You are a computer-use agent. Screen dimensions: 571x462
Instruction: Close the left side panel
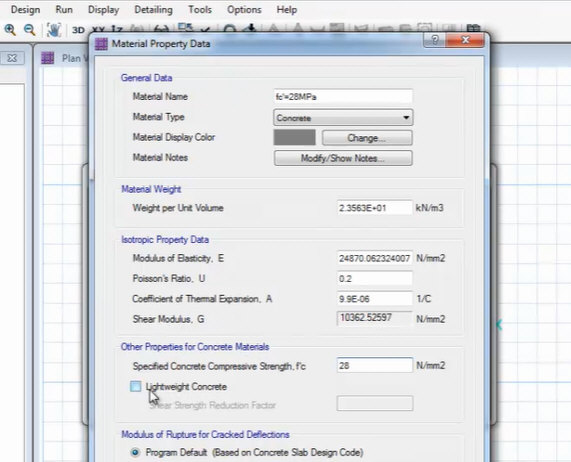pyautogui.click(x=12, y=58)
